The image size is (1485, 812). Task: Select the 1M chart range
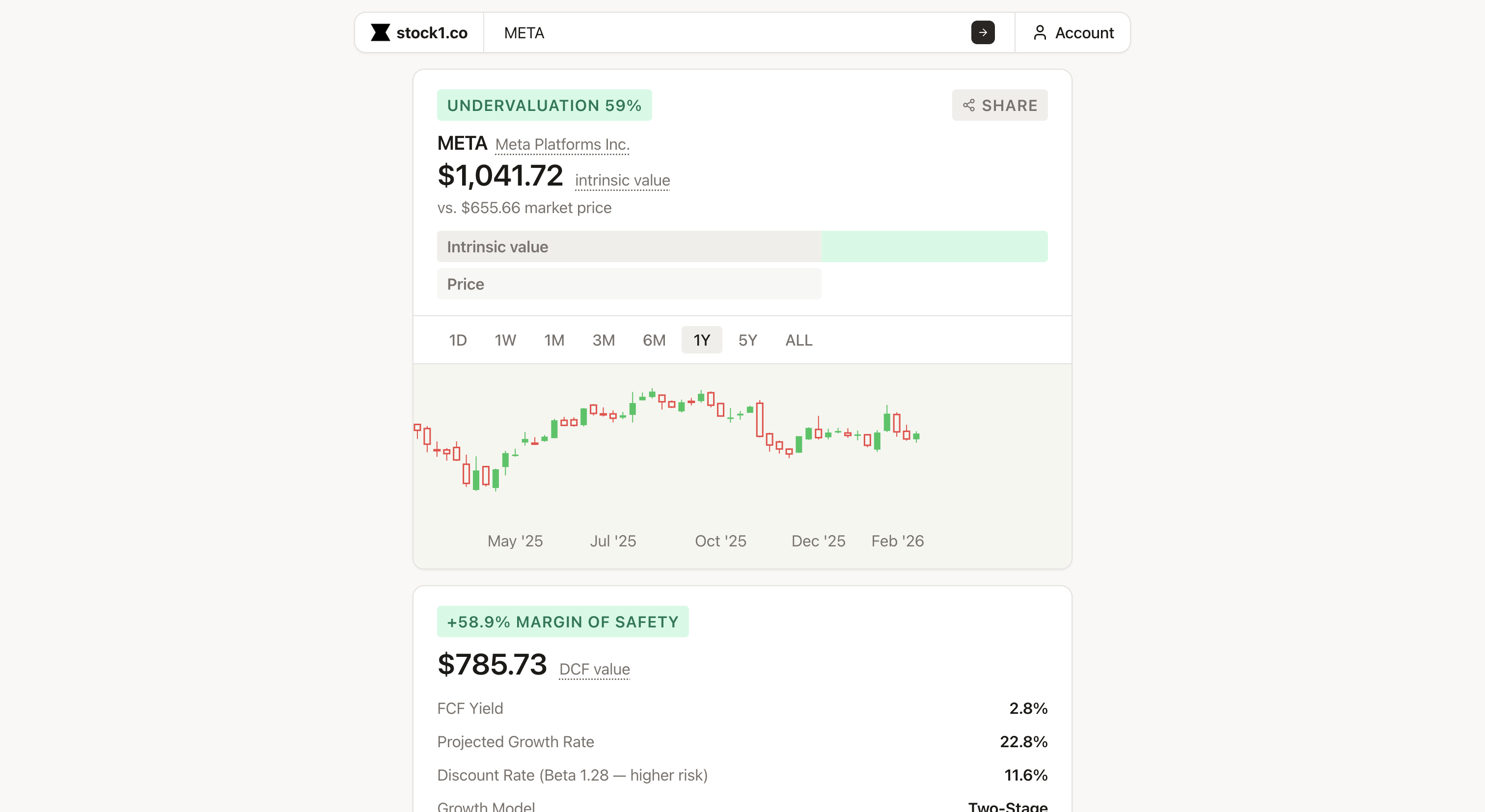click(x=554, y=340)
